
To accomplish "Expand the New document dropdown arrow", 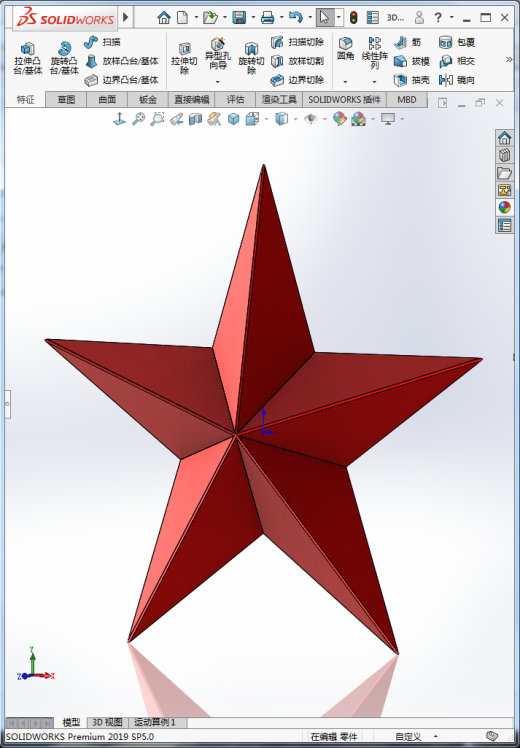I will click(196, 18).
